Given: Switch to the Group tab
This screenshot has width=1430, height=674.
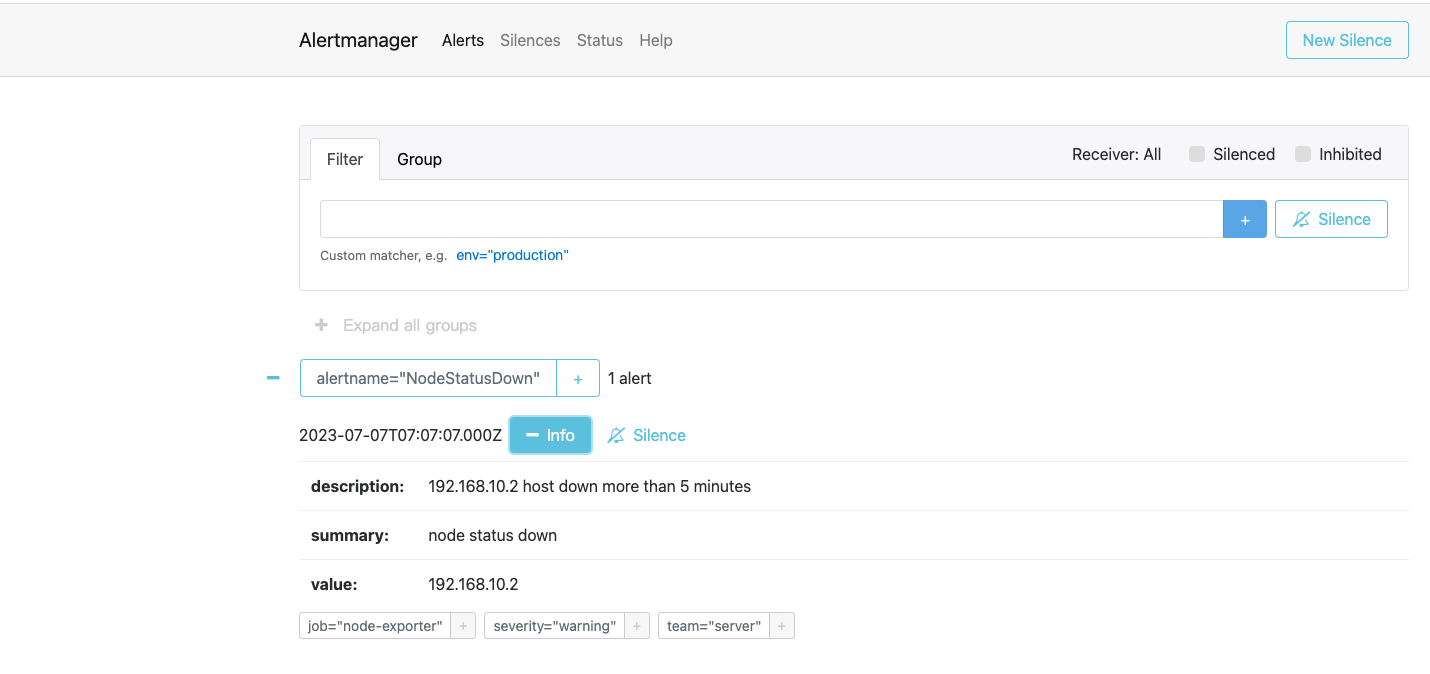Looking at the screenshot, I should point(419,159).
